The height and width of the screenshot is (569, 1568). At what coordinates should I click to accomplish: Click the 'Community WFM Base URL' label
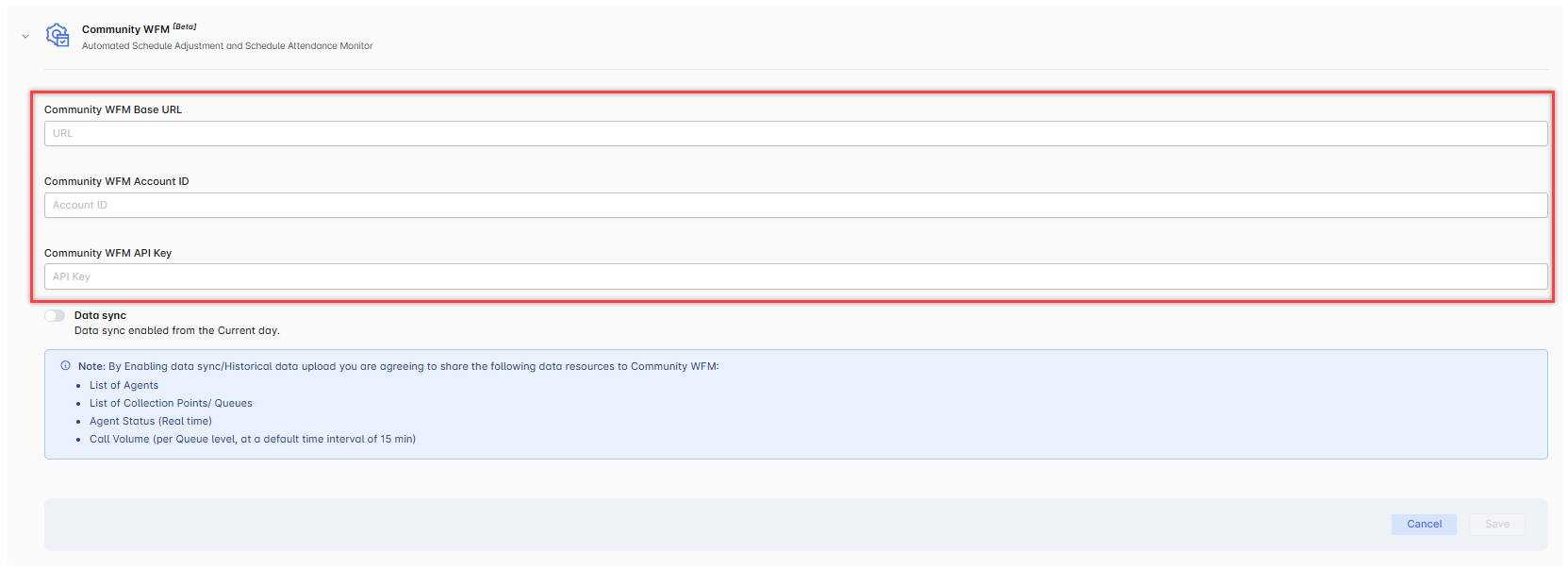click(x=113, y=109)
